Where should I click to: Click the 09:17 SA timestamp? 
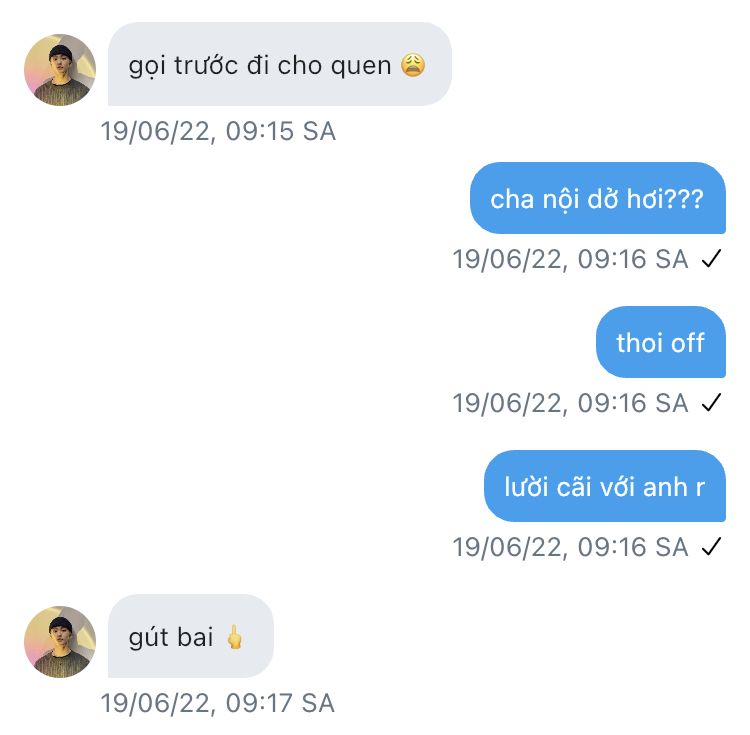coord(218,703)
